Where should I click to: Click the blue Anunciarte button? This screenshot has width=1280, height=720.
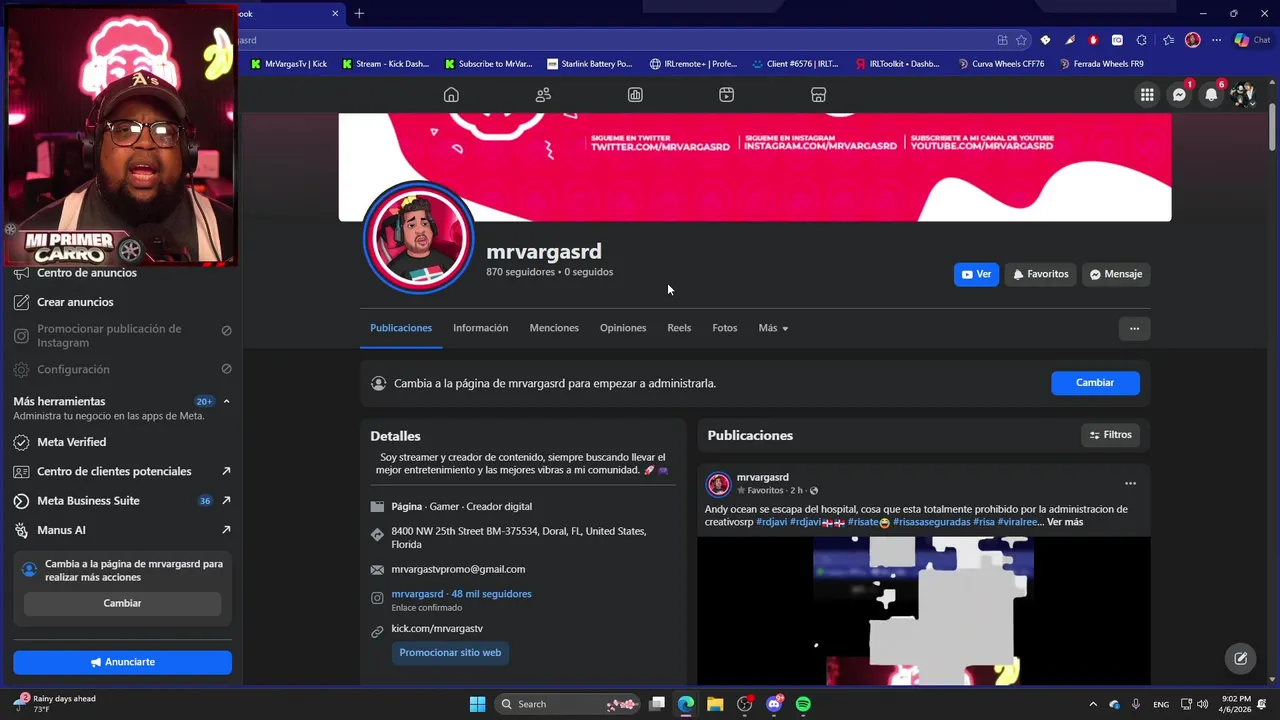[x=122, y=662]
